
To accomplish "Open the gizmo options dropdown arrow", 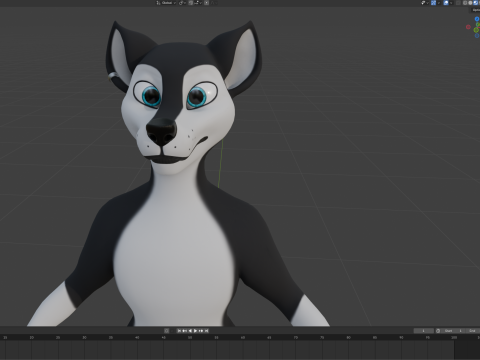I will (x=439, y=3).
